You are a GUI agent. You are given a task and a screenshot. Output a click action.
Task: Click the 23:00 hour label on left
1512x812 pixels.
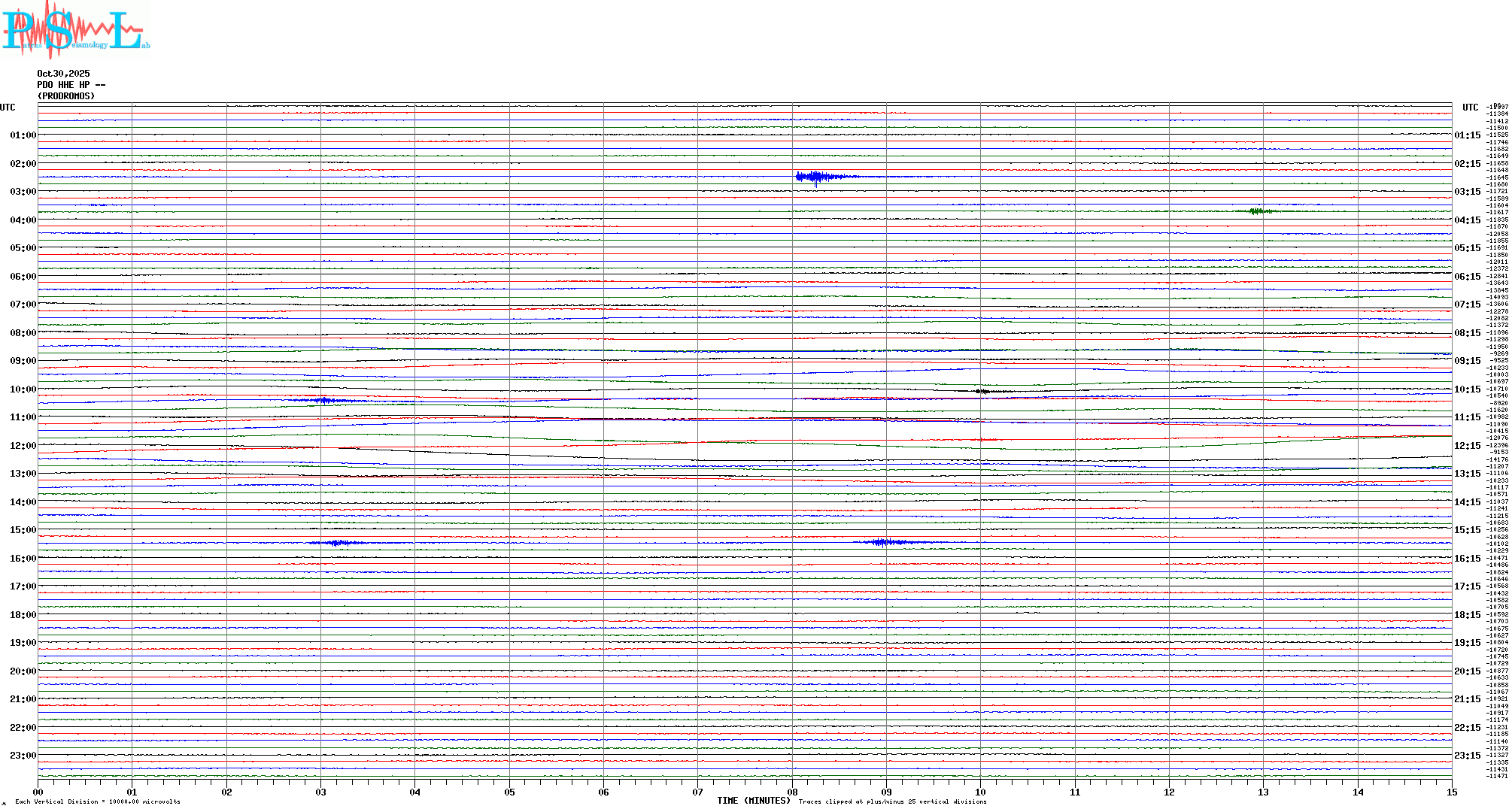(x=23, y=756)
